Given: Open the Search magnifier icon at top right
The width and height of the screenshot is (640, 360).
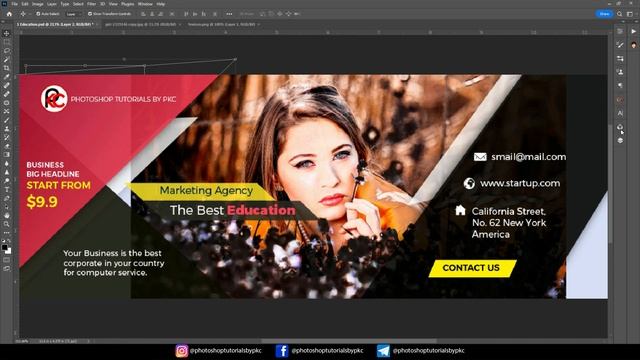Looking at the screenshot, I should coord(620,14).
